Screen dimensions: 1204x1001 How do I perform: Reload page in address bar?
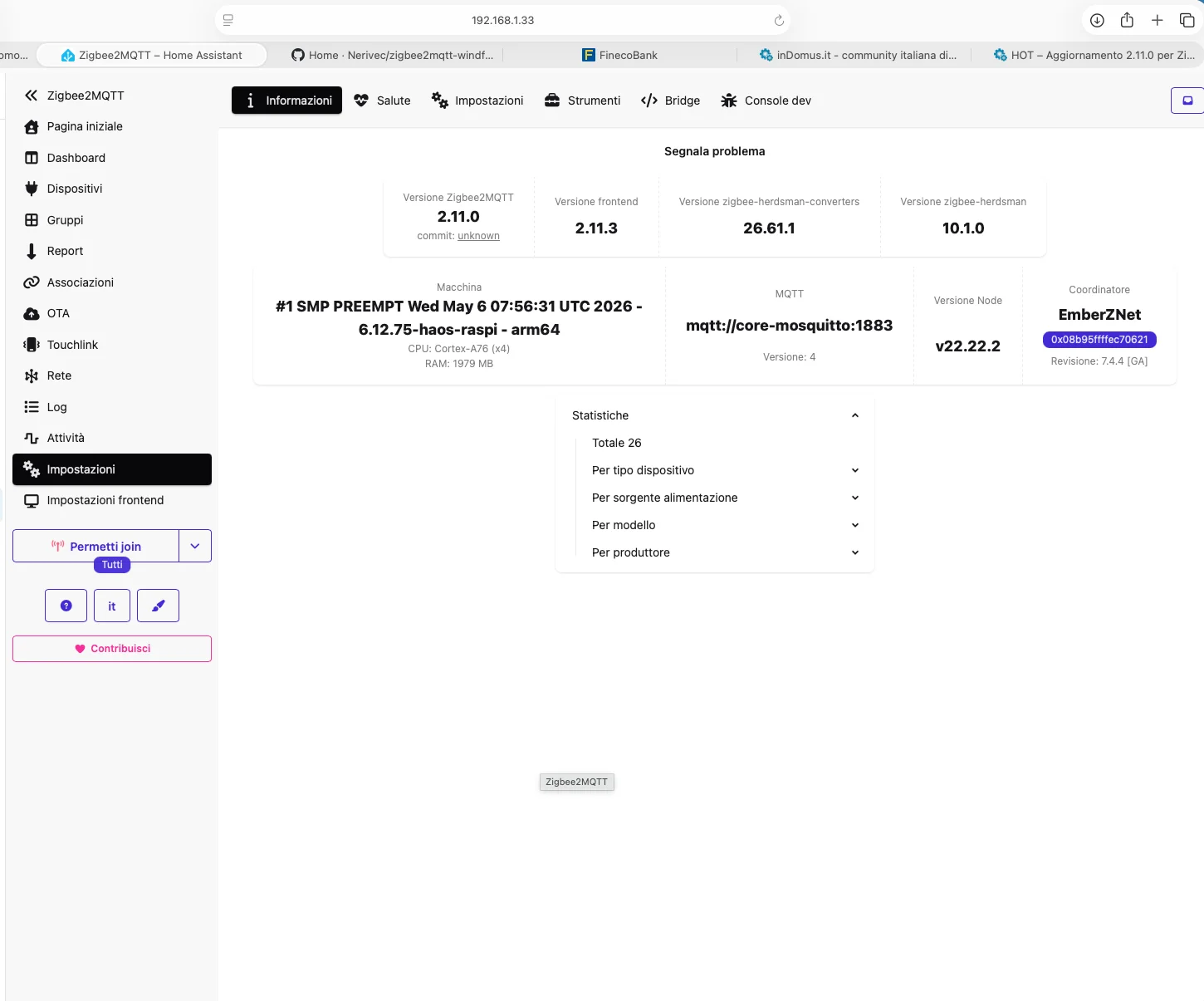coord(779,20)
